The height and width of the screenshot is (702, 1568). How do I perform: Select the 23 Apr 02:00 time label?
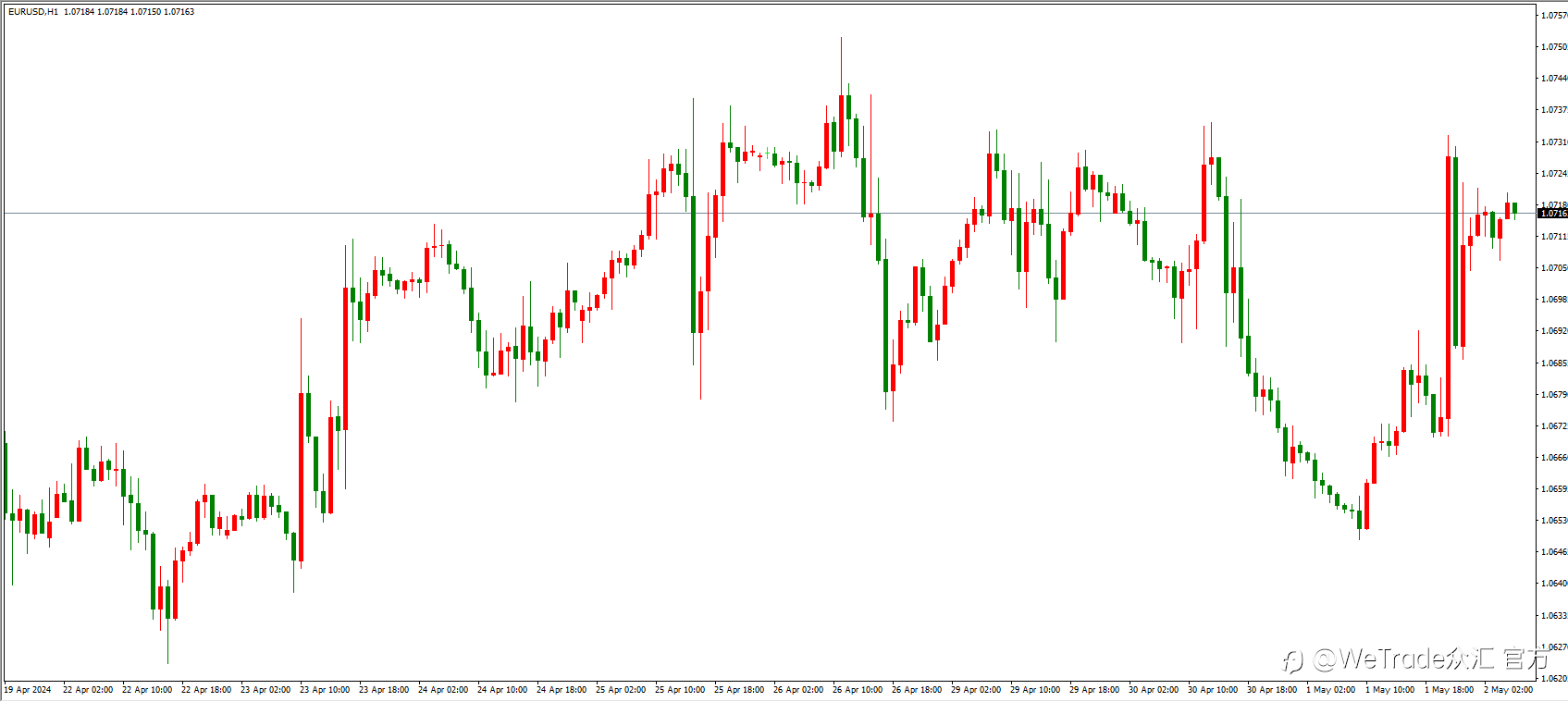pos(265,690)
